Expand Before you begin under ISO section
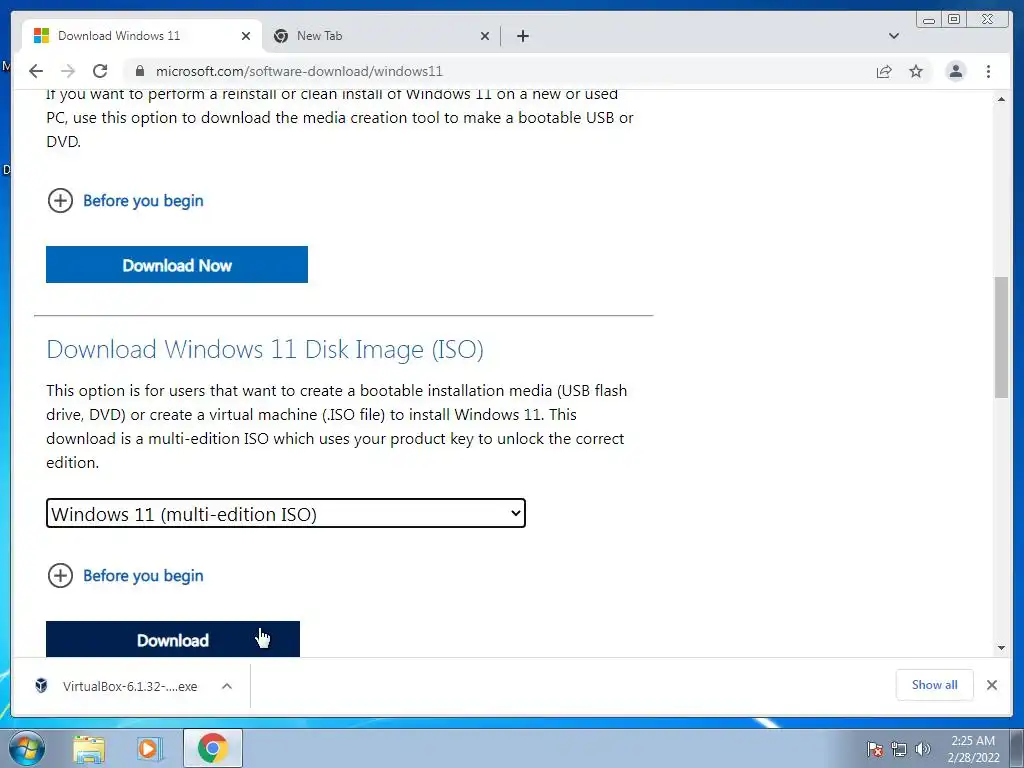 (x=125, y=575)
